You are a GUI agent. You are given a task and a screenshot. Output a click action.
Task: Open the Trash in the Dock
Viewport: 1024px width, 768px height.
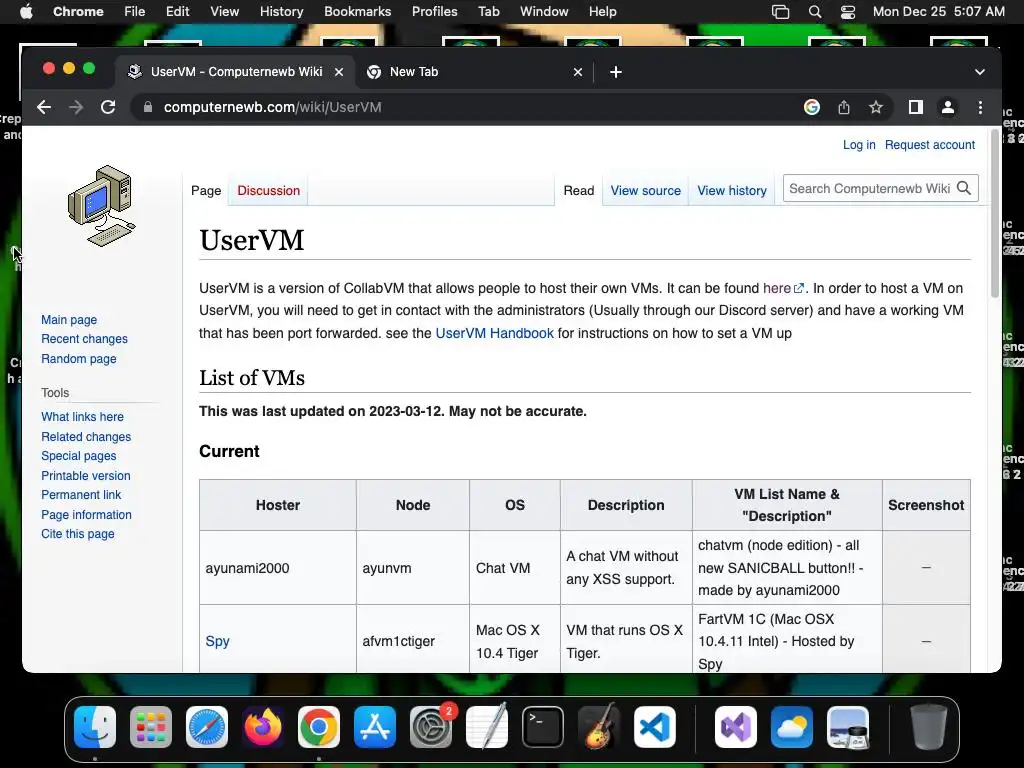tap(929, 727)
